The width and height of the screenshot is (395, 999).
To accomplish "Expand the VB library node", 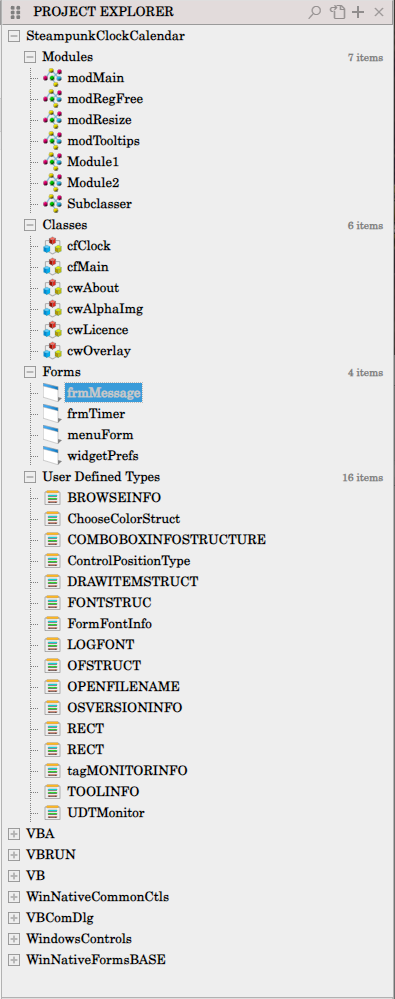I will [13, 876].
